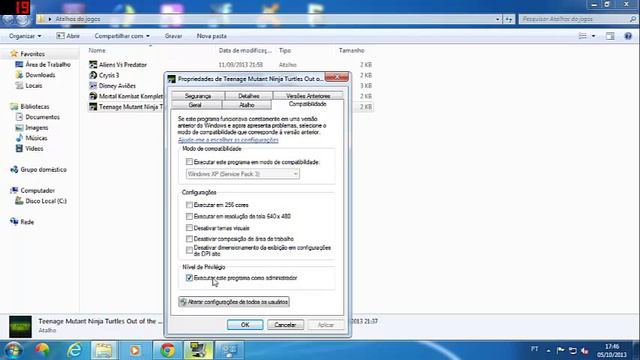Open the Windows Start button
This screenshot has width=640, height=360.
click(x=13, y=350)
